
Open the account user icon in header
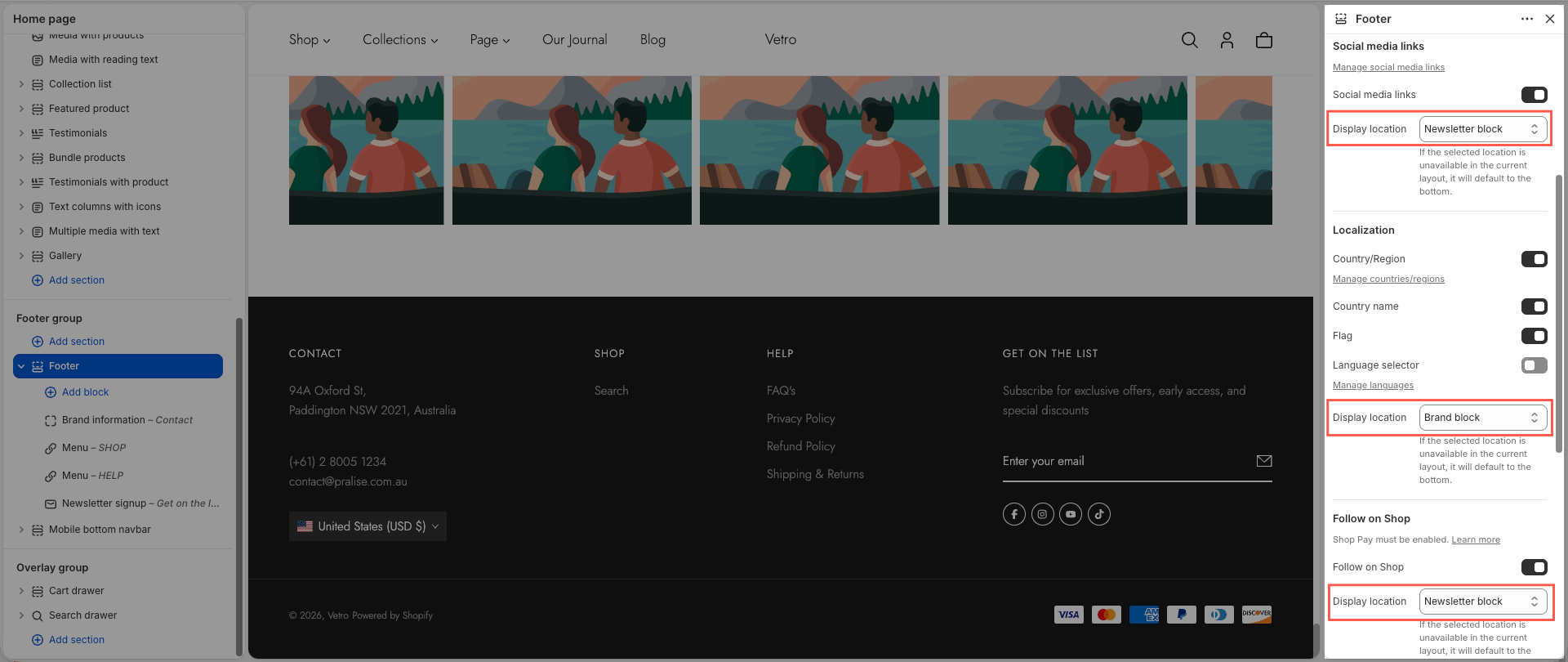tap(1227, 40)
